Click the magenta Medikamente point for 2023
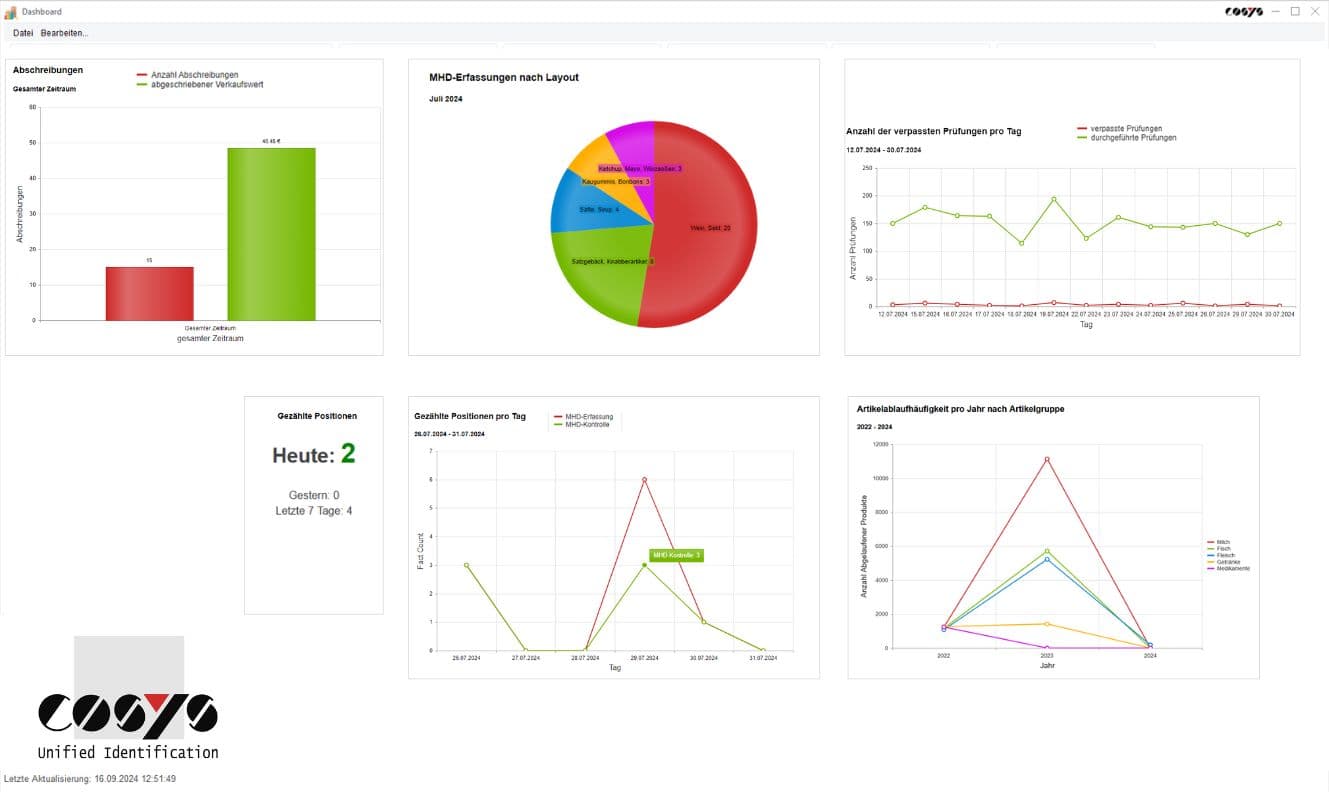 [x=1047, y=648]
